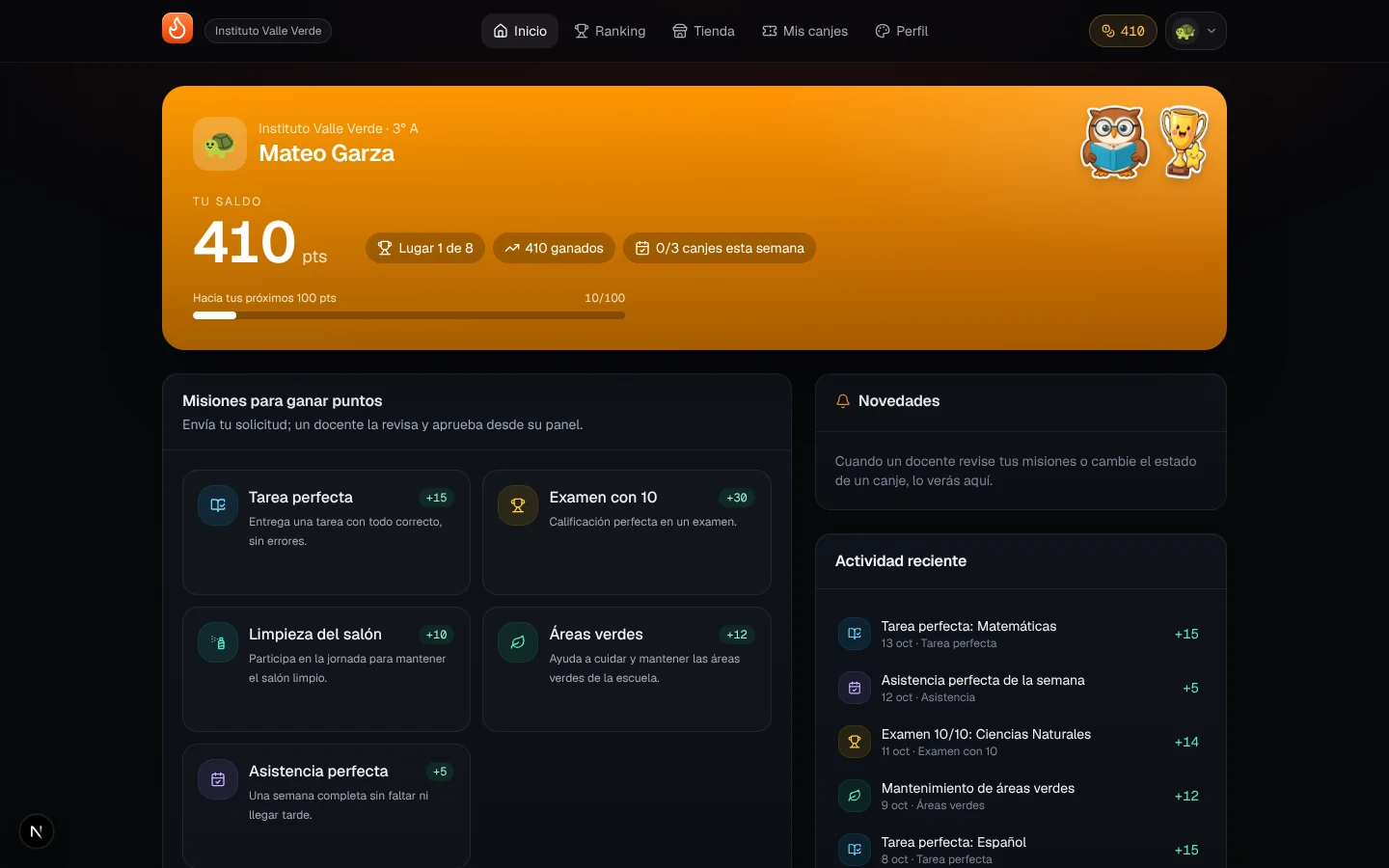Click the Asistencia perfecta de la semana row
Viewport: 1389px width, 868px height.
[x=1021, y=688]
